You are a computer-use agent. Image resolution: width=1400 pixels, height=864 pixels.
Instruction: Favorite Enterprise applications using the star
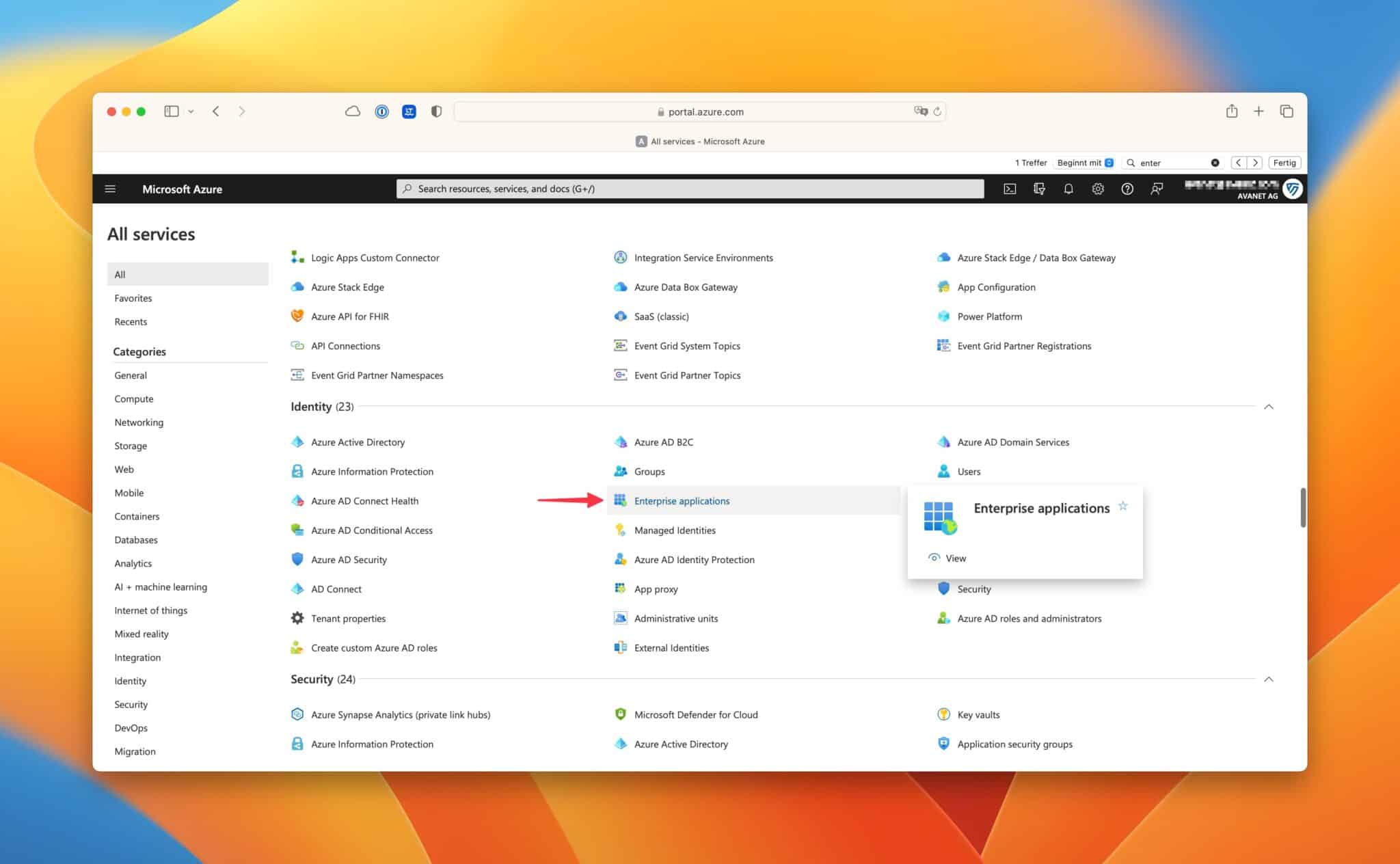click(1122, 506)
